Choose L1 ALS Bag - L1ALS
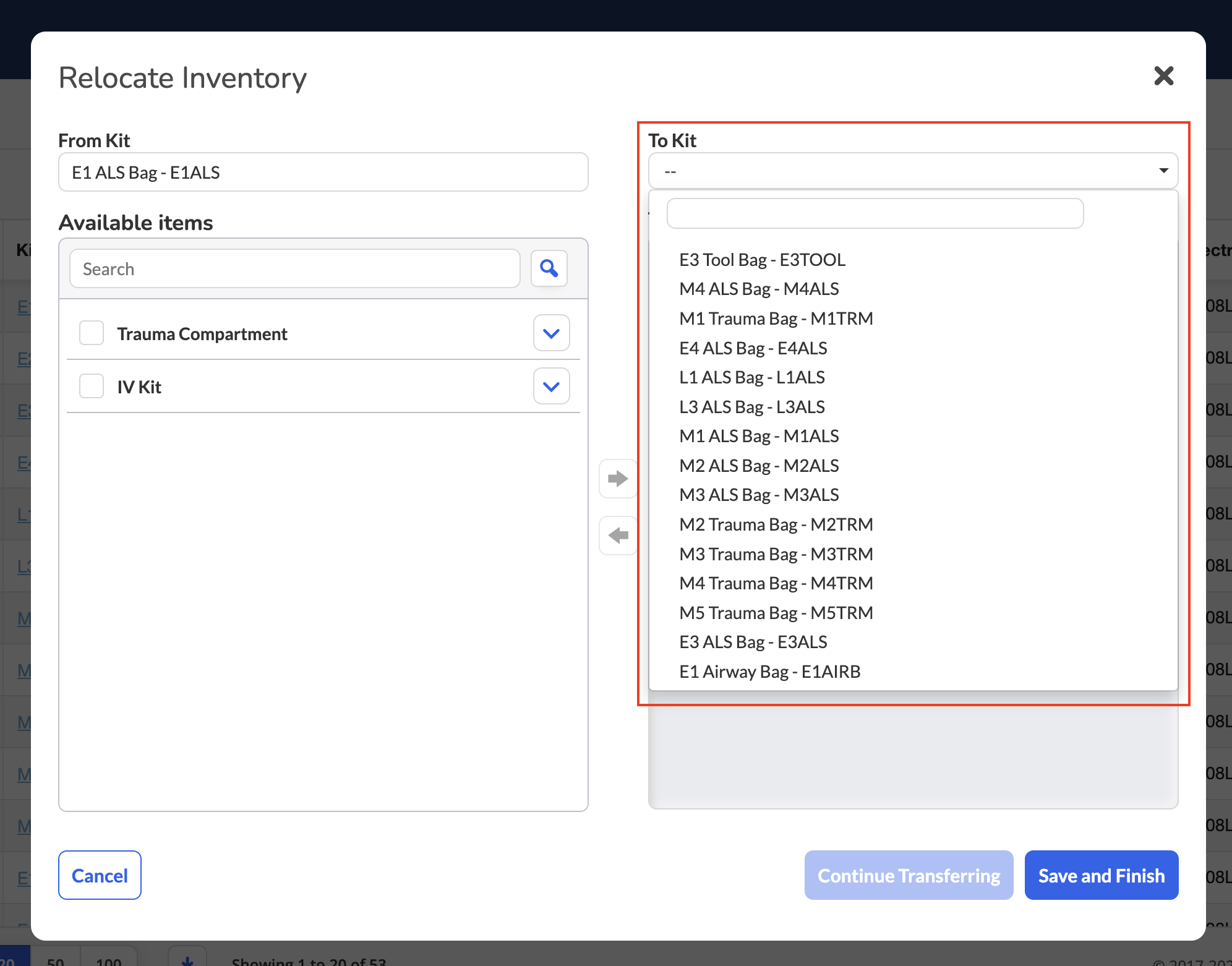 coord(752,377)
